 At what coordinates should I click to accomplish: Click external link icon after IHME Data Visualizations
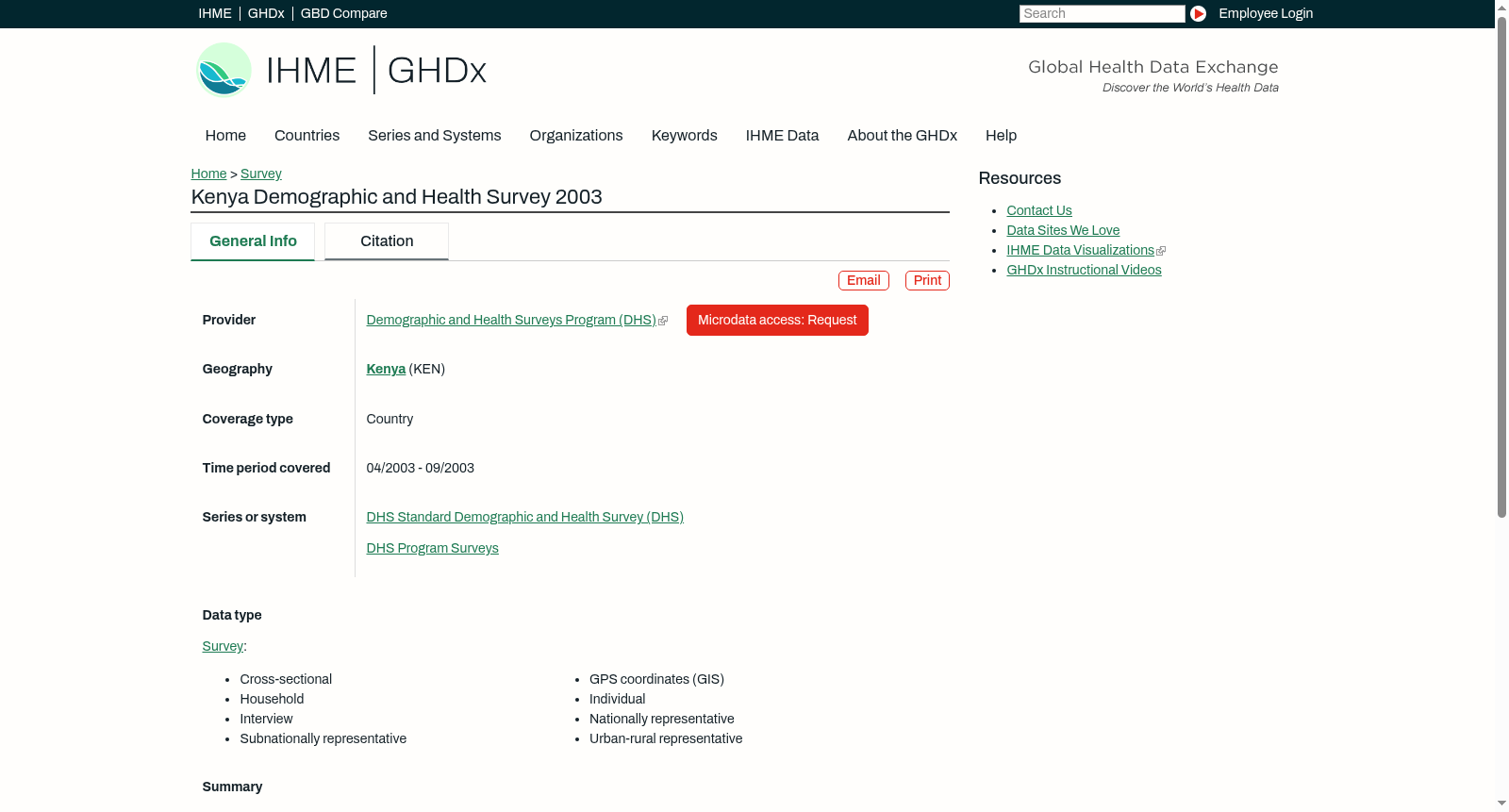(x=1161, y=251)
